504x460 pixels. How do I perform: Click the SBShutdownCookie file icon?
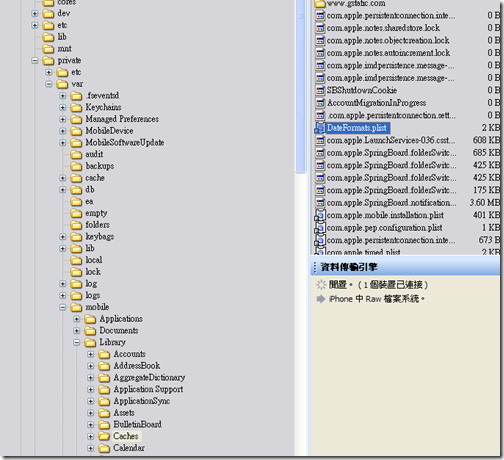click(x=320, y=90)
